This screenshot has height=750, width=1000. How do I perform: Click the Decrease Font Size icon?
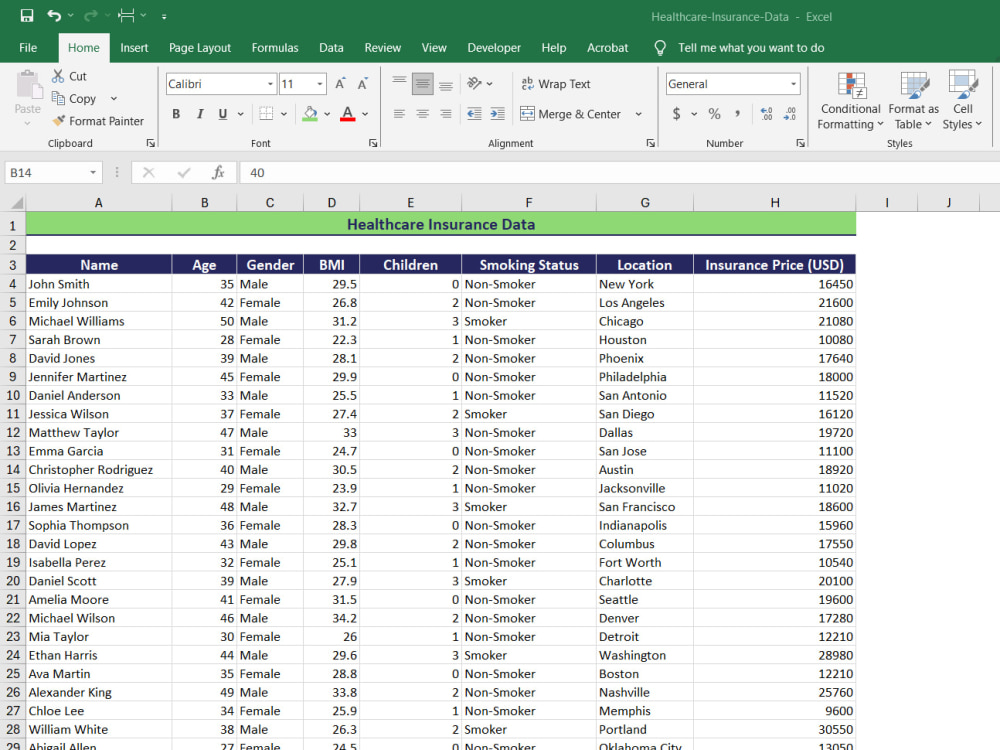(x=363, y=84)
